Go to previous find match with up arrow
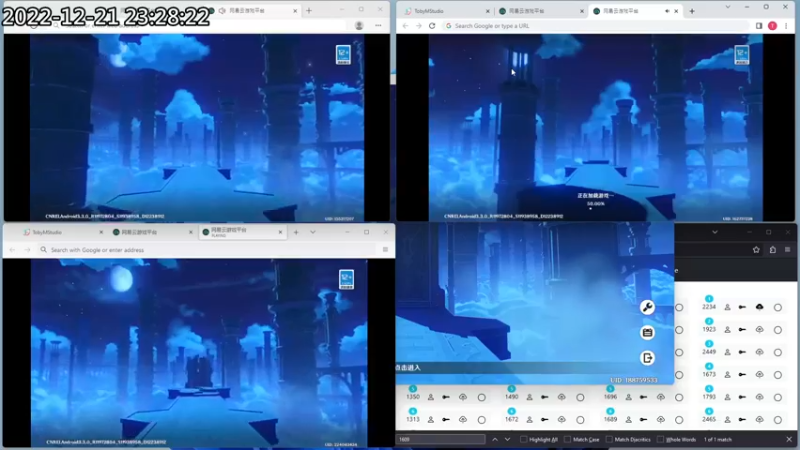 click(x=495, y=439)
